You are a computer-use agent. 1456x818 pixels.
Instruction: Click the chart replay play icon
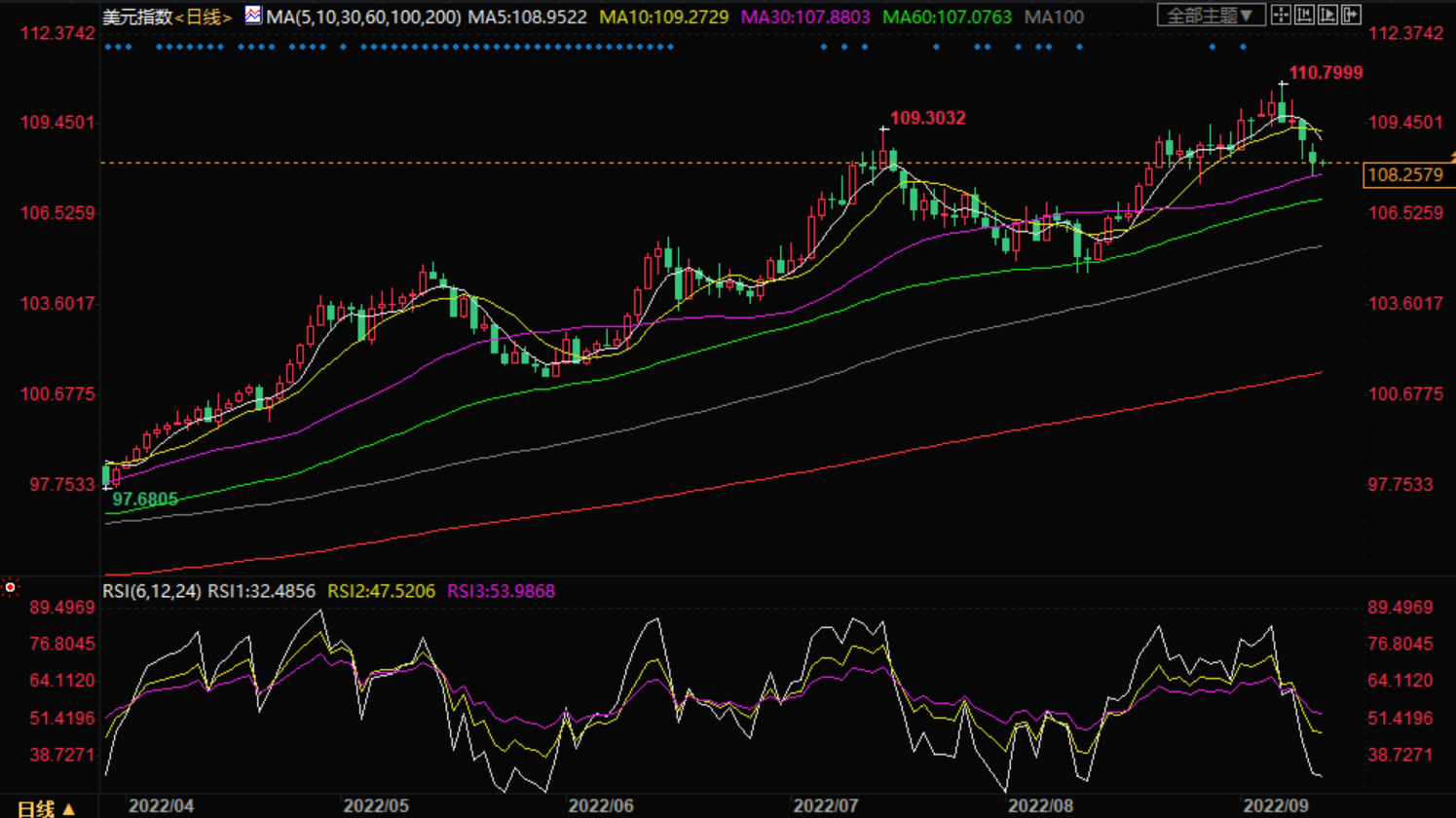[1327, 15]
